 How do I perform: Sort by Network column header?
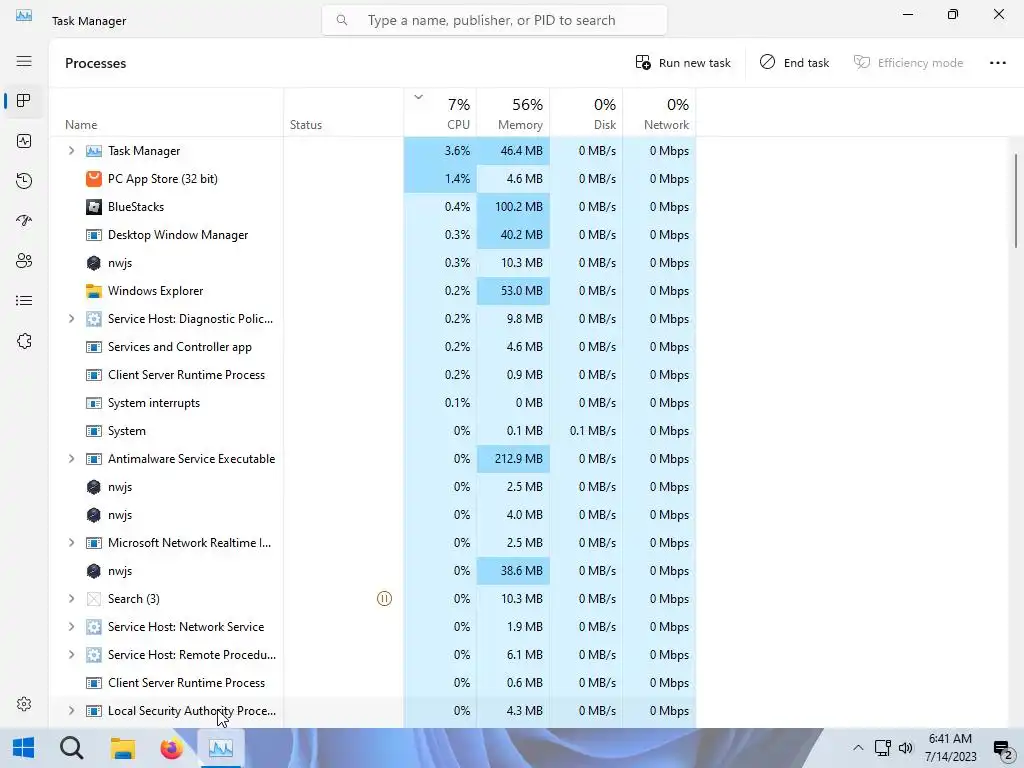pyautogui.click(x=660, y=113)
